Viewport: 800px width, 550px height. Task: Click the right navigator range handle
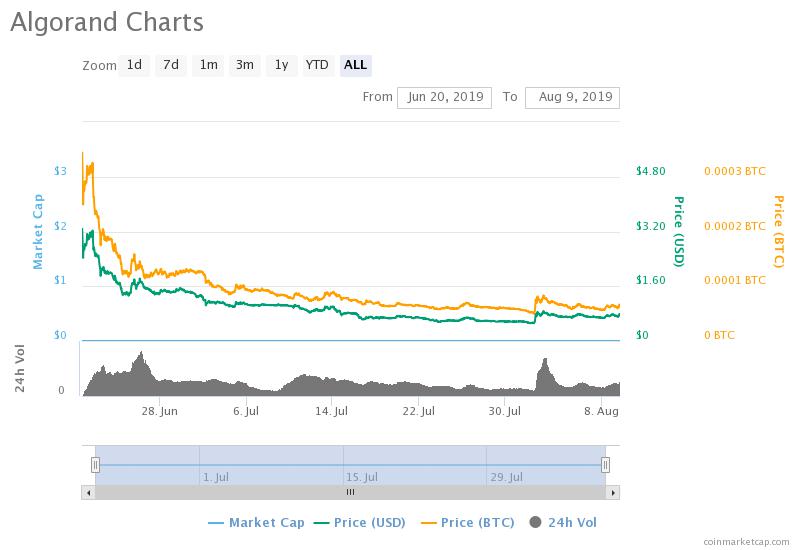(x=605, y=465)
